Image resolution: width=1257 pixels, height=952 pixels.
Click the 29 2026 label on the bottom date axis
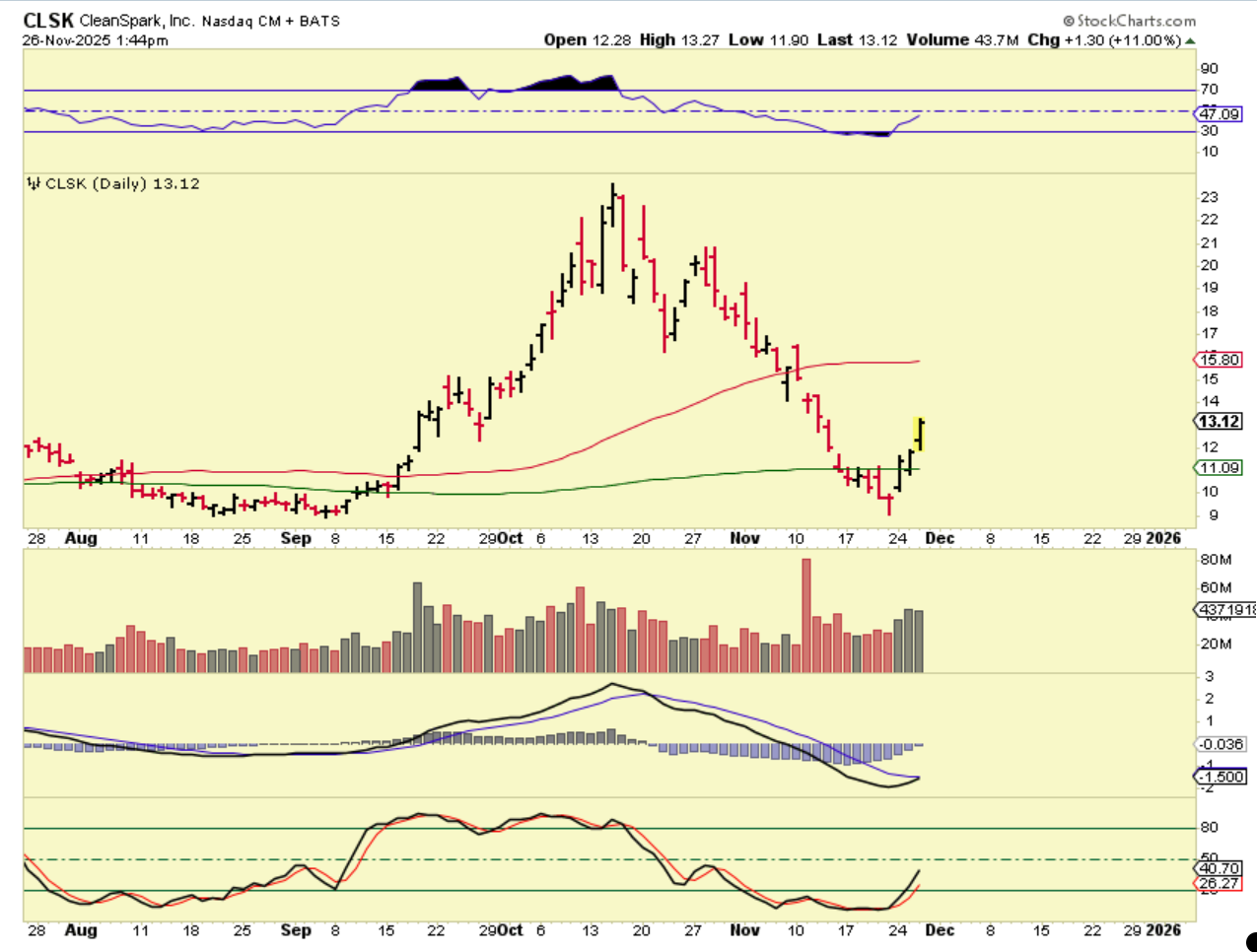[1152, 930]
